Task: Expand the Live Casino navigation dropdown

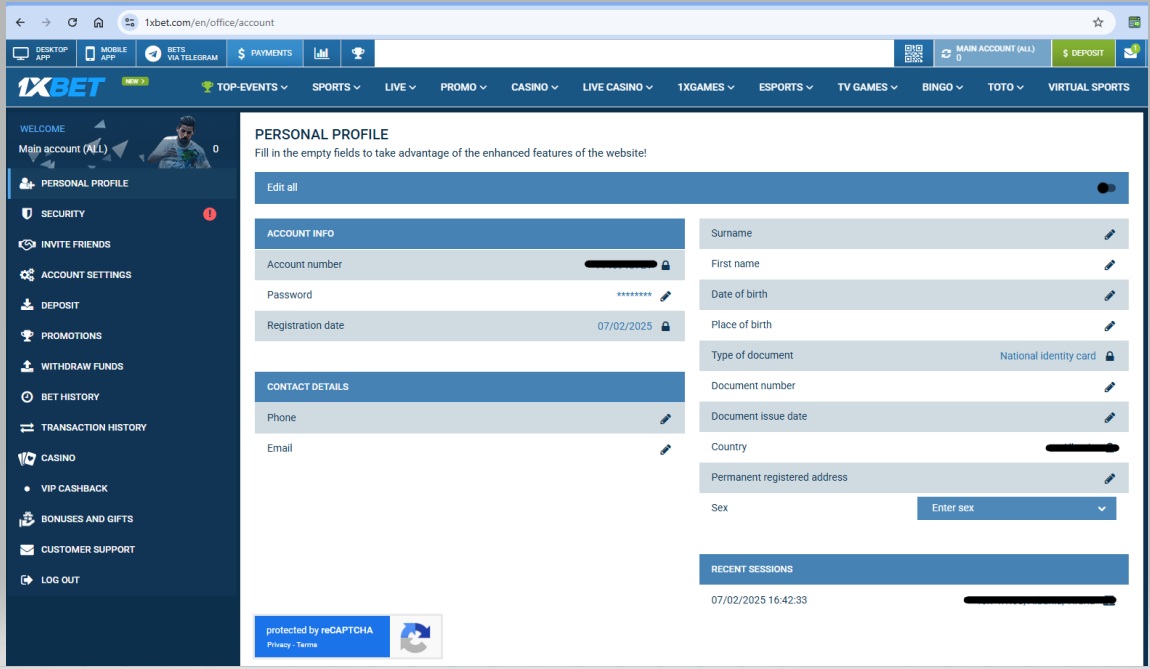Action: [618, 87]
